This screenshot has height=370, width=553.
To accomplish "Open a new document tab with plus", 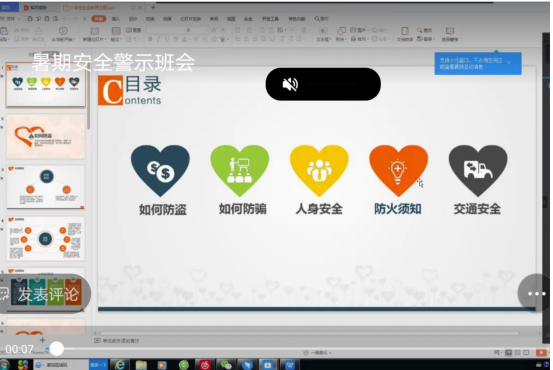I will click(153, 7).
